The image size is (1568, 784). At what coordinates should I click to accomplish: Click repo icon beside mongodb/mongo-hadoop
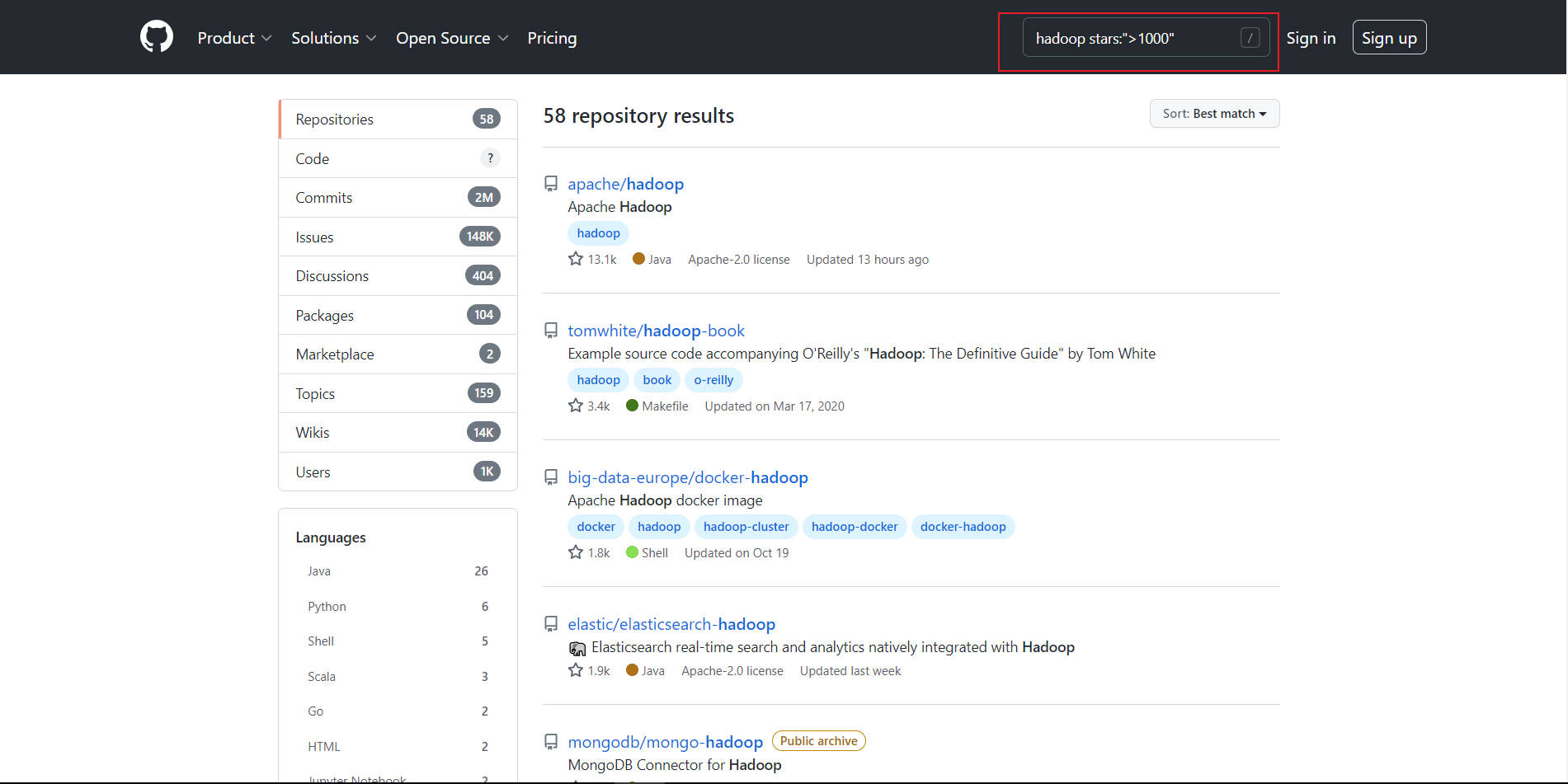pos(551,742)
